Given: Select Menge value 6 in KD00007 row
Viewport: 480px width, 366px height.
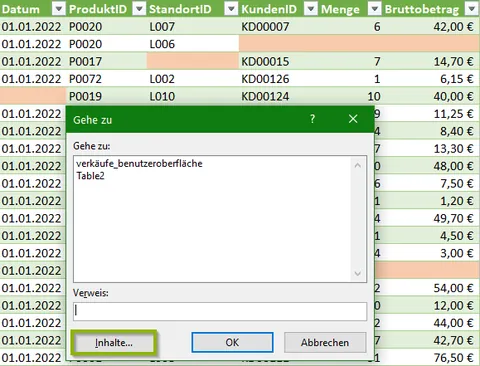Looking at the screenshot, I should tap(351, 27).
